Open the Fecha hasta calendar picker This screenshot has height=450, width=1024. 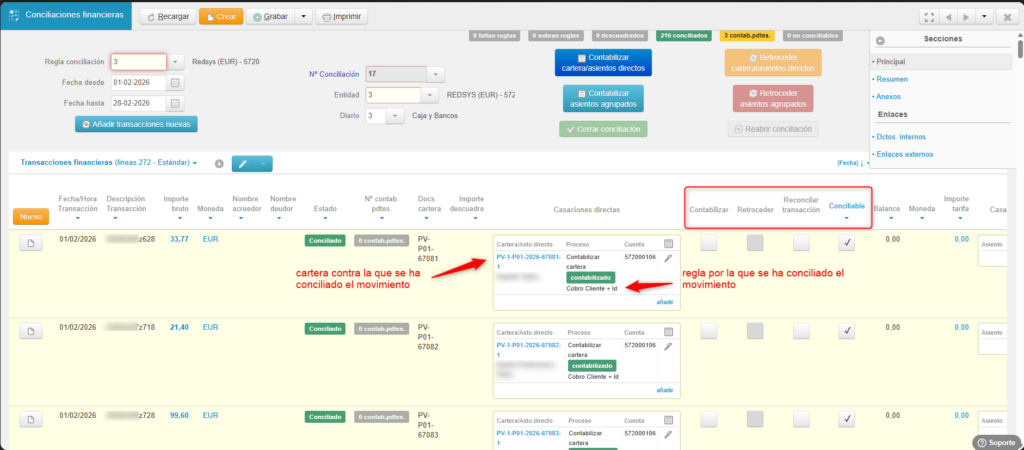(x=176, y=103)
